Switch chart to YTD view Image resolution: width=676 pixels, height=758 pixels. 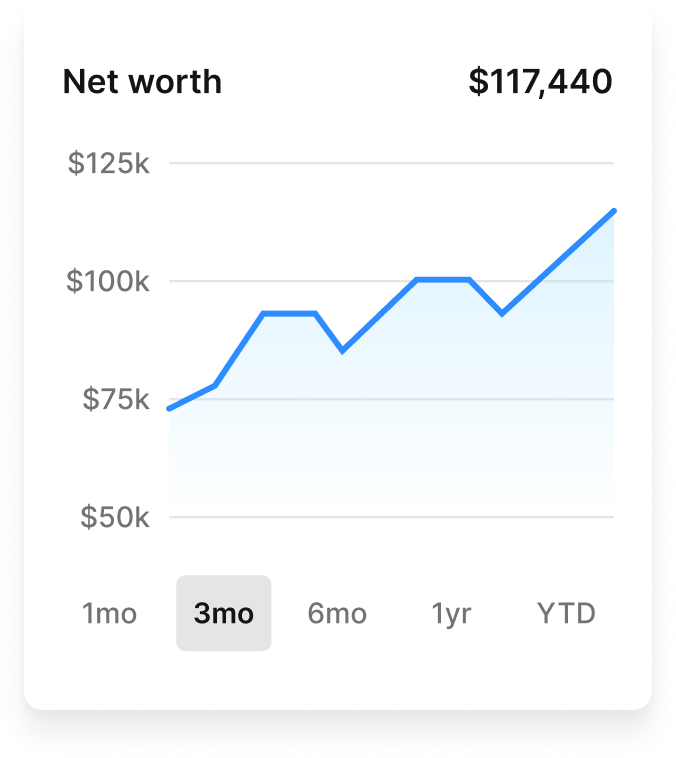coord(566,613)
